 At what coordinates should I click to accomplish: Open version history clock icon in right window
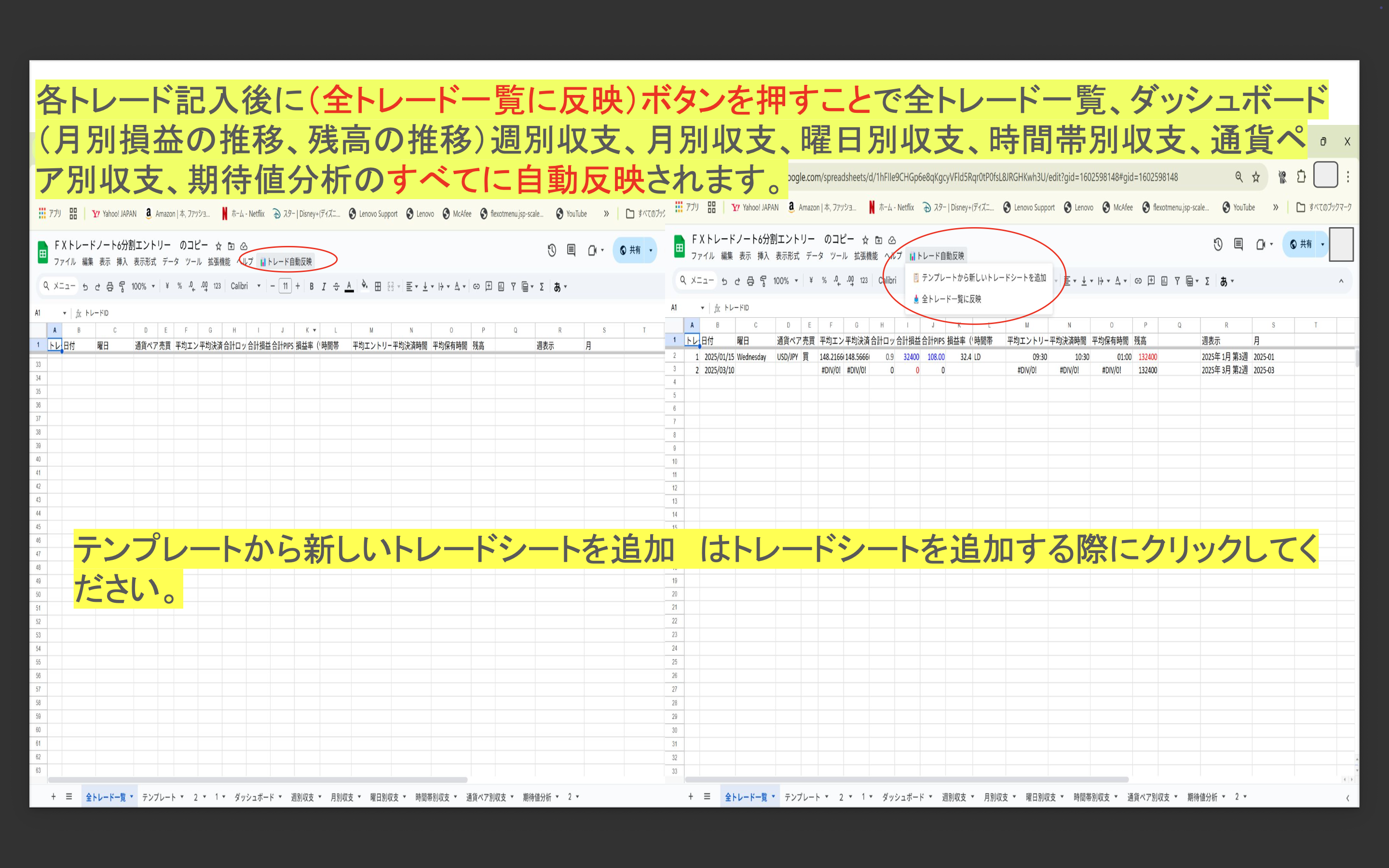point(1218,244)
